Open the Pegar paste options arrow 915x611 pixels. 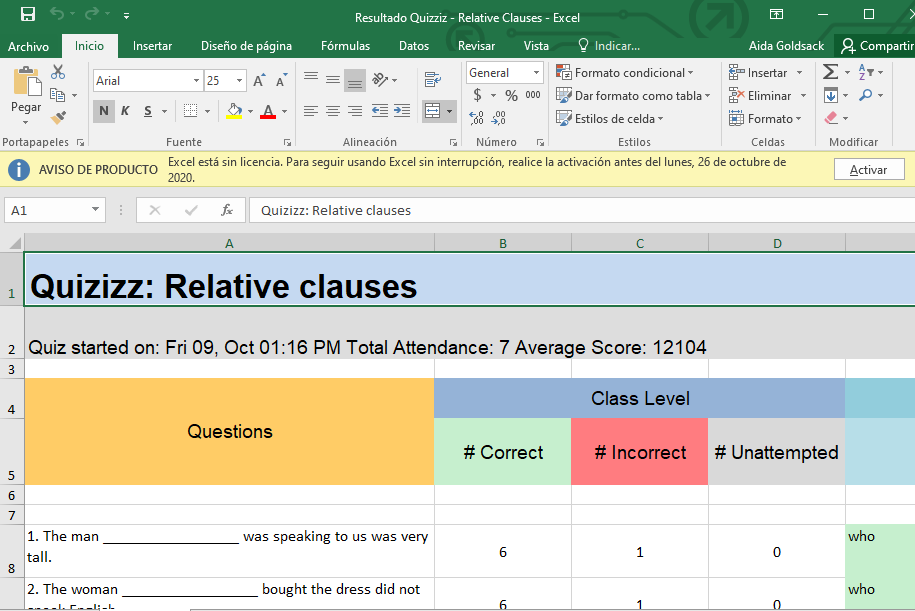click(26, 123)
